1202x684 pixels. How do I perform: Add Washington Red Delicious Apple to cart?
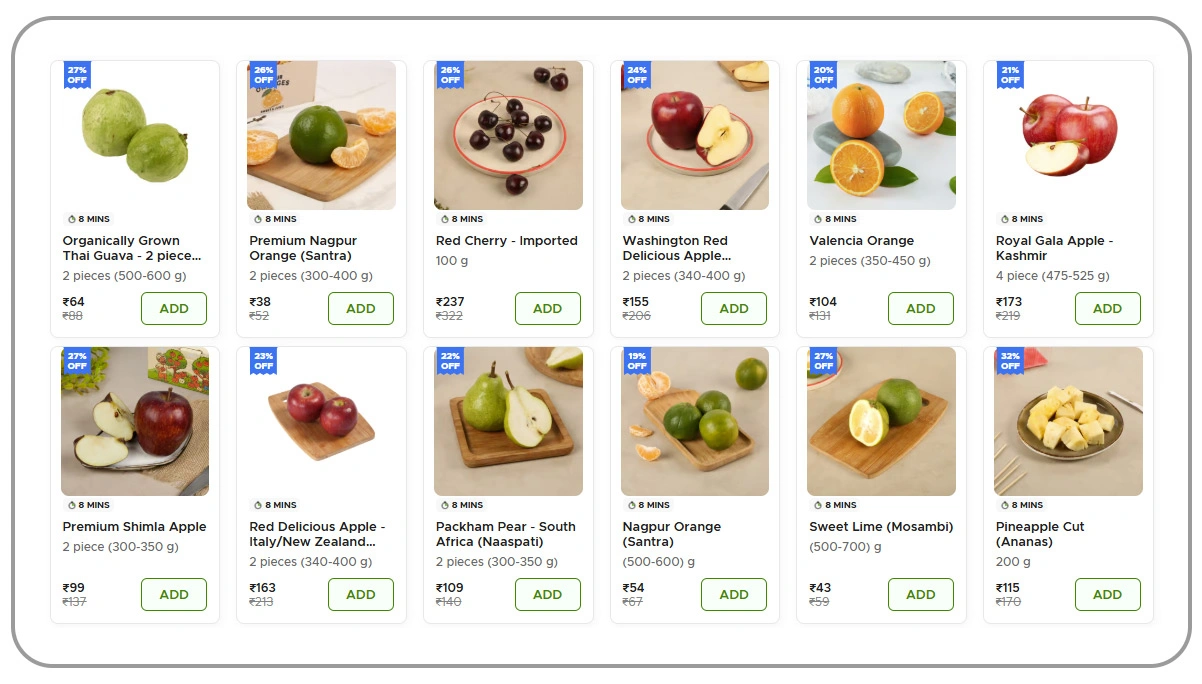[733, 308]
